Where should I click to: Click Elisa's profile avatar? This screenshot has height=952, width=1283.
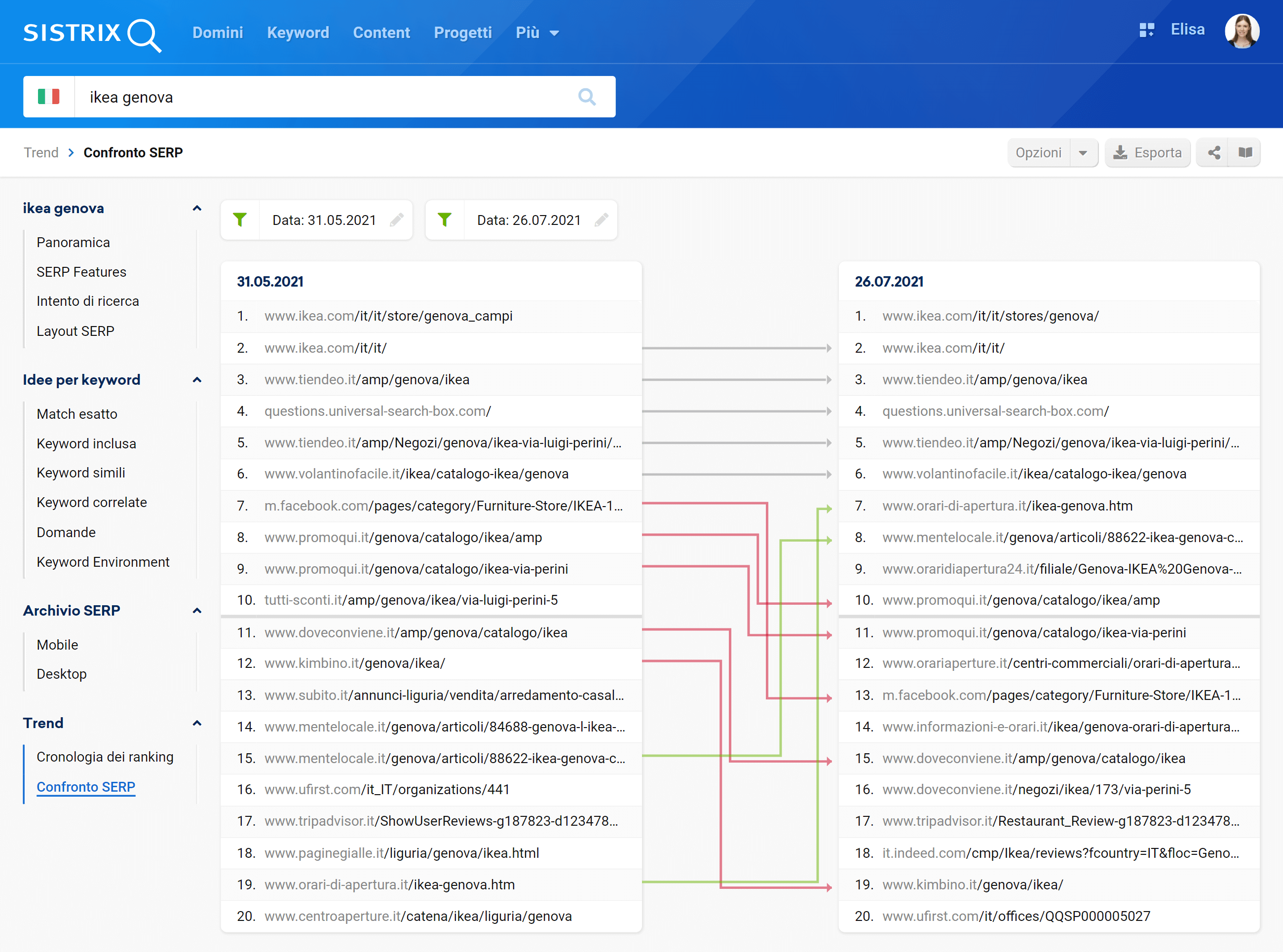coord(1242,32)
